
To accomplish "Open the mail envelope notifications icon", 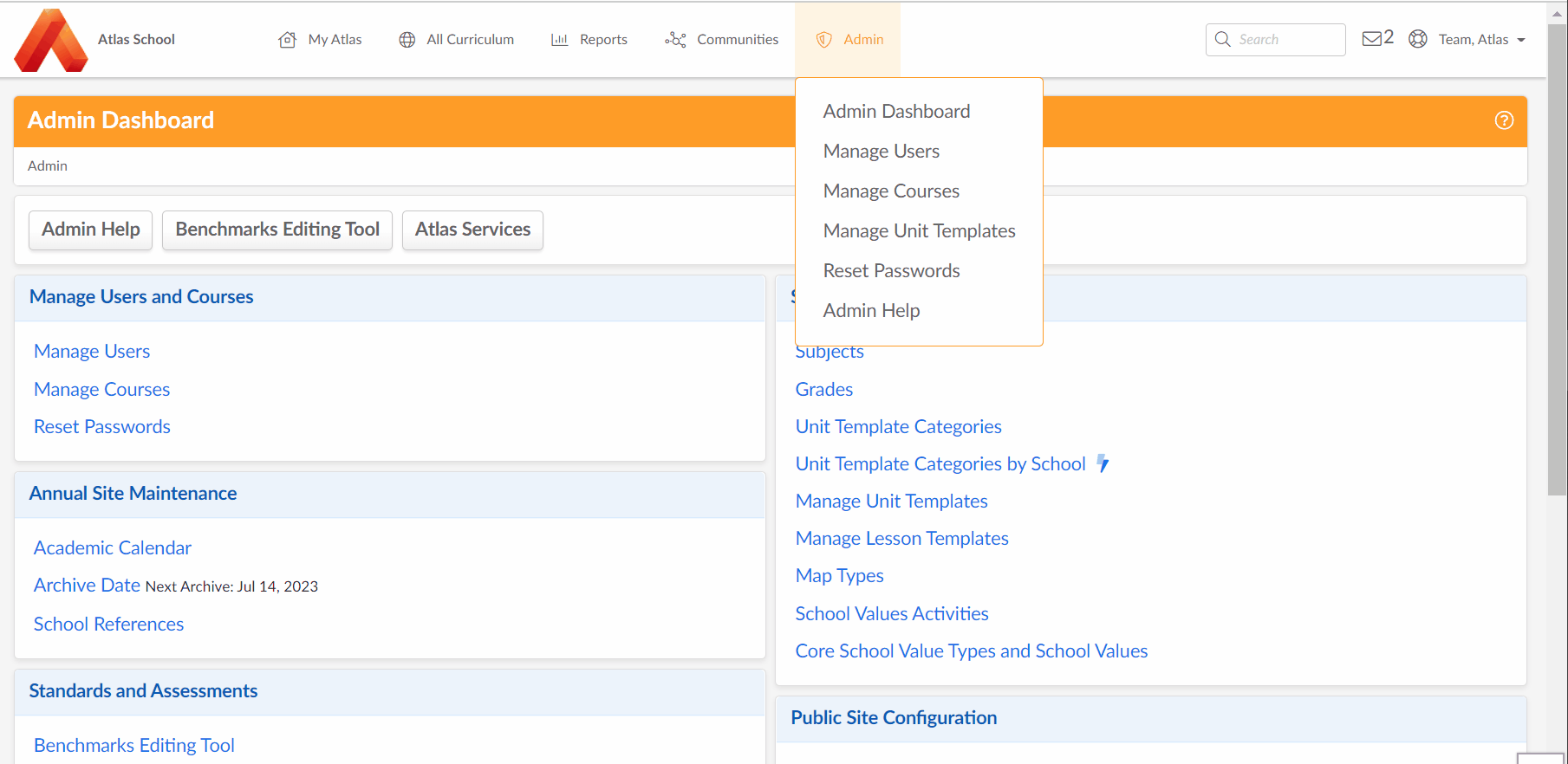I will [1371, 39].
